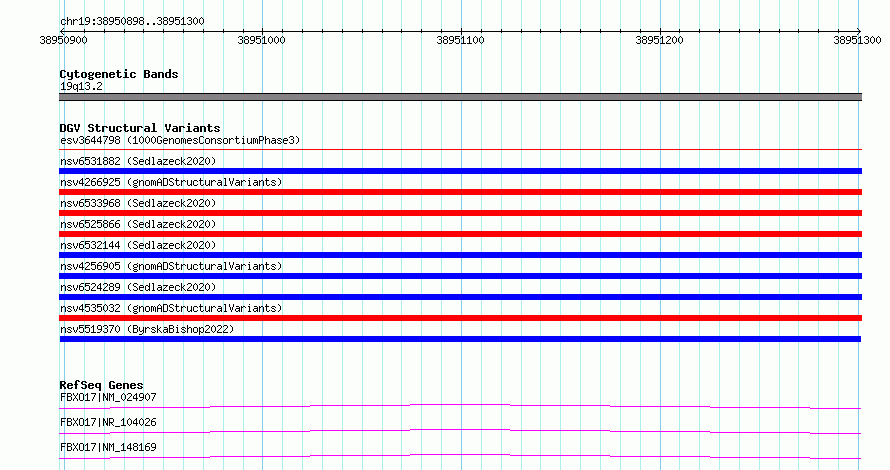Open variant nsv6533968 label
The height and width of the screenshot is (470, 890).
(138, 203)
